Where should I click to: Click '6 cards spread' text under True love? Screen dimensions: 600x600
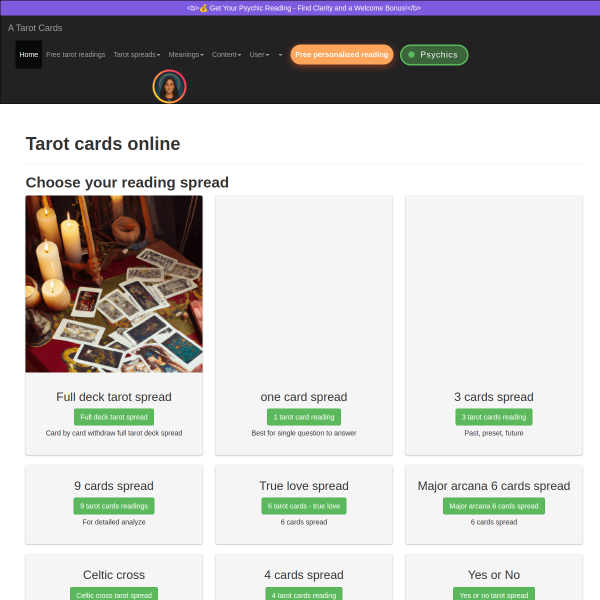pos(304,522)
